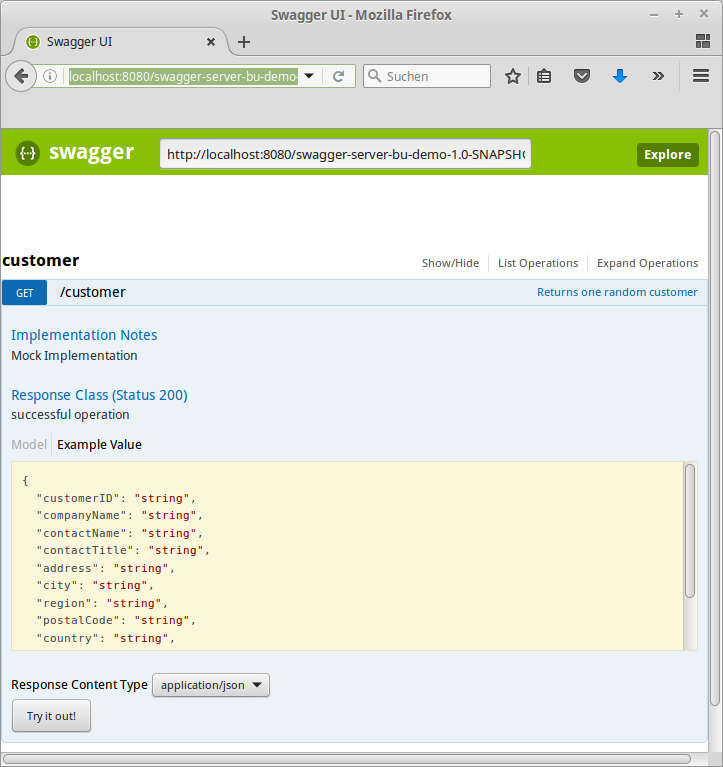Click the Response Class (Status 200) heading

tap(99, 395)
